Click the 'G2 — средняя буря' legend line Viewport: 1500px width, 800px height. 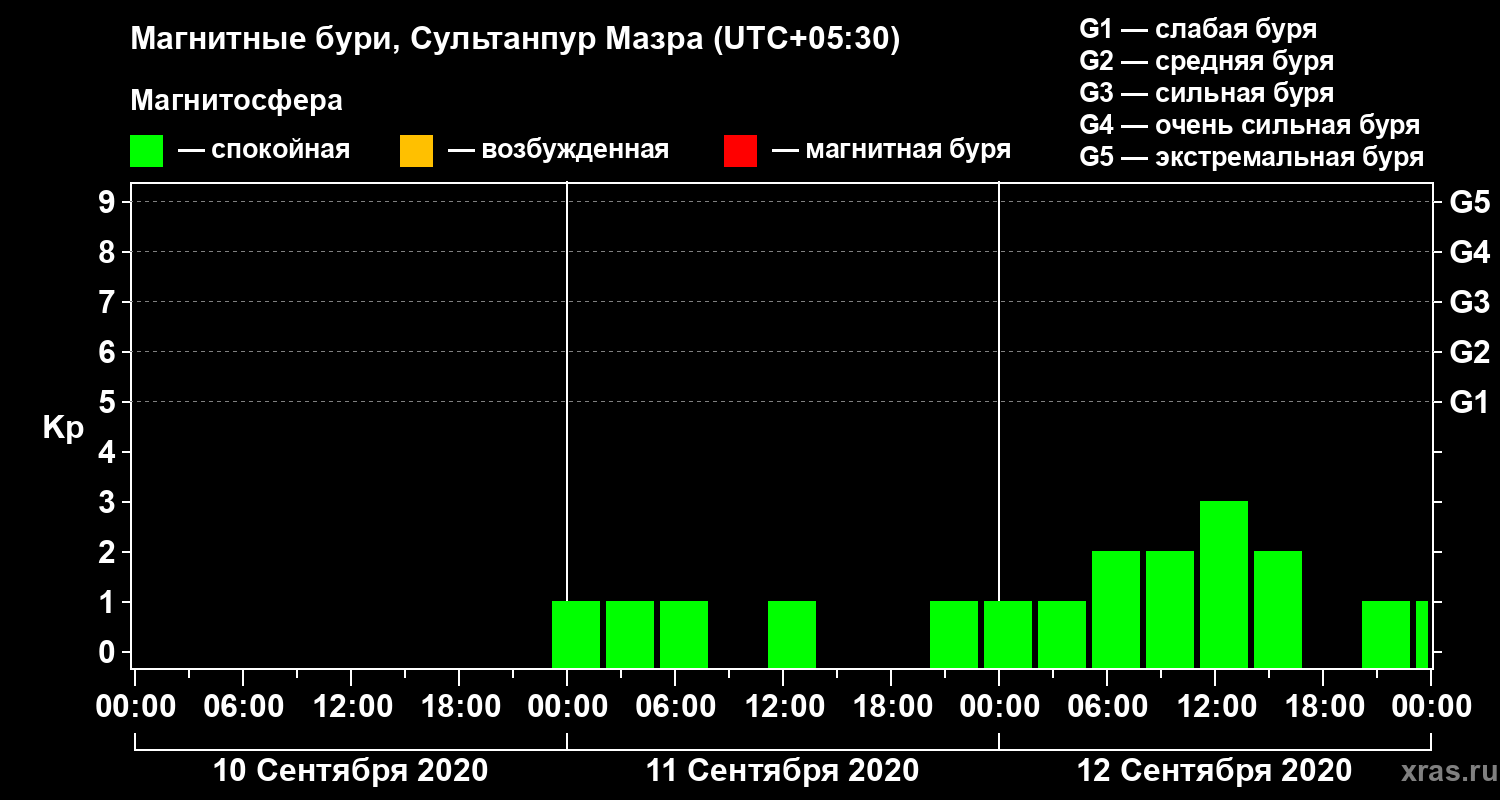click(1207, 61)
